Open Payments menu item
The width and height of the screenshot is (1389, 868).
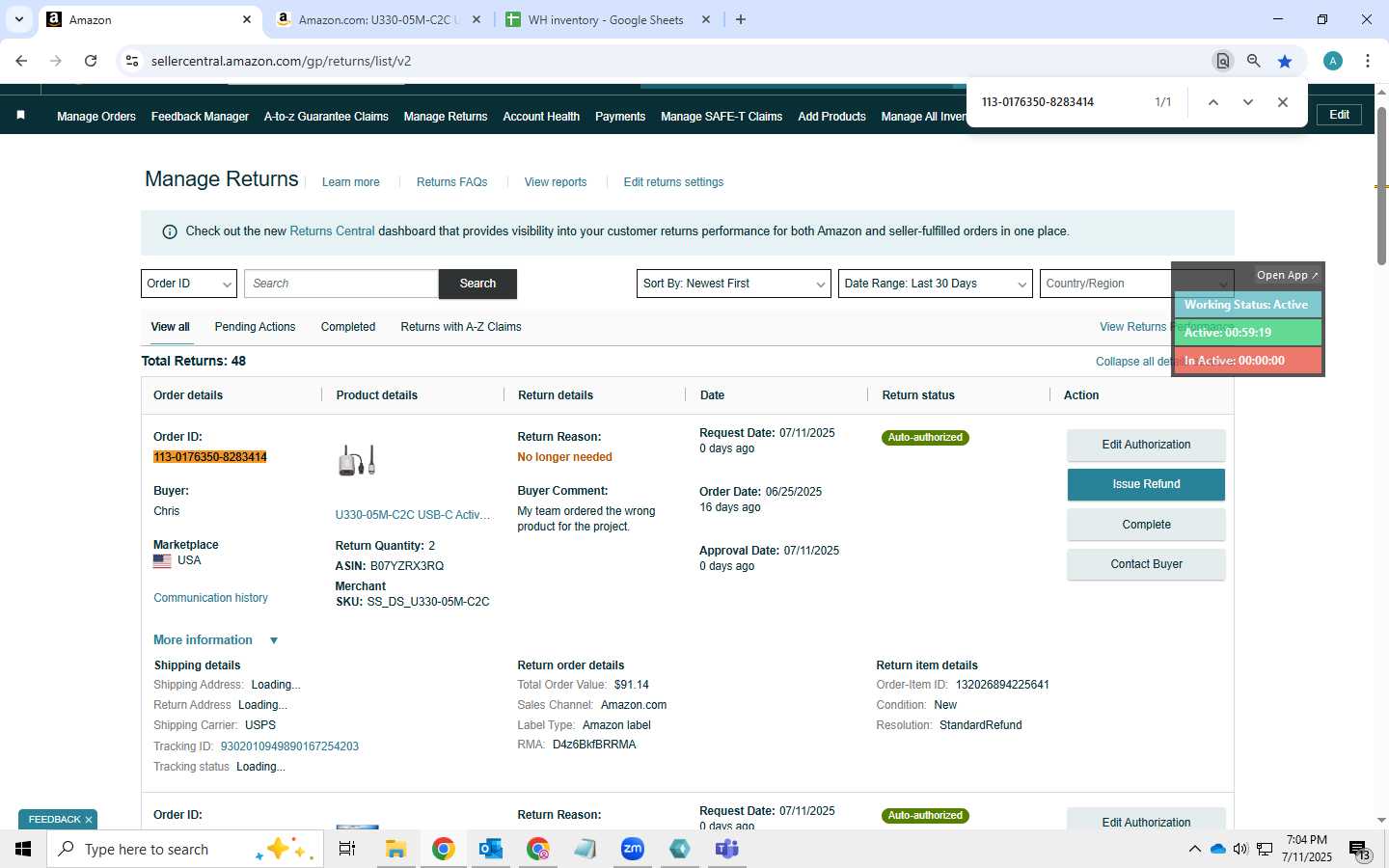[620, 117]
